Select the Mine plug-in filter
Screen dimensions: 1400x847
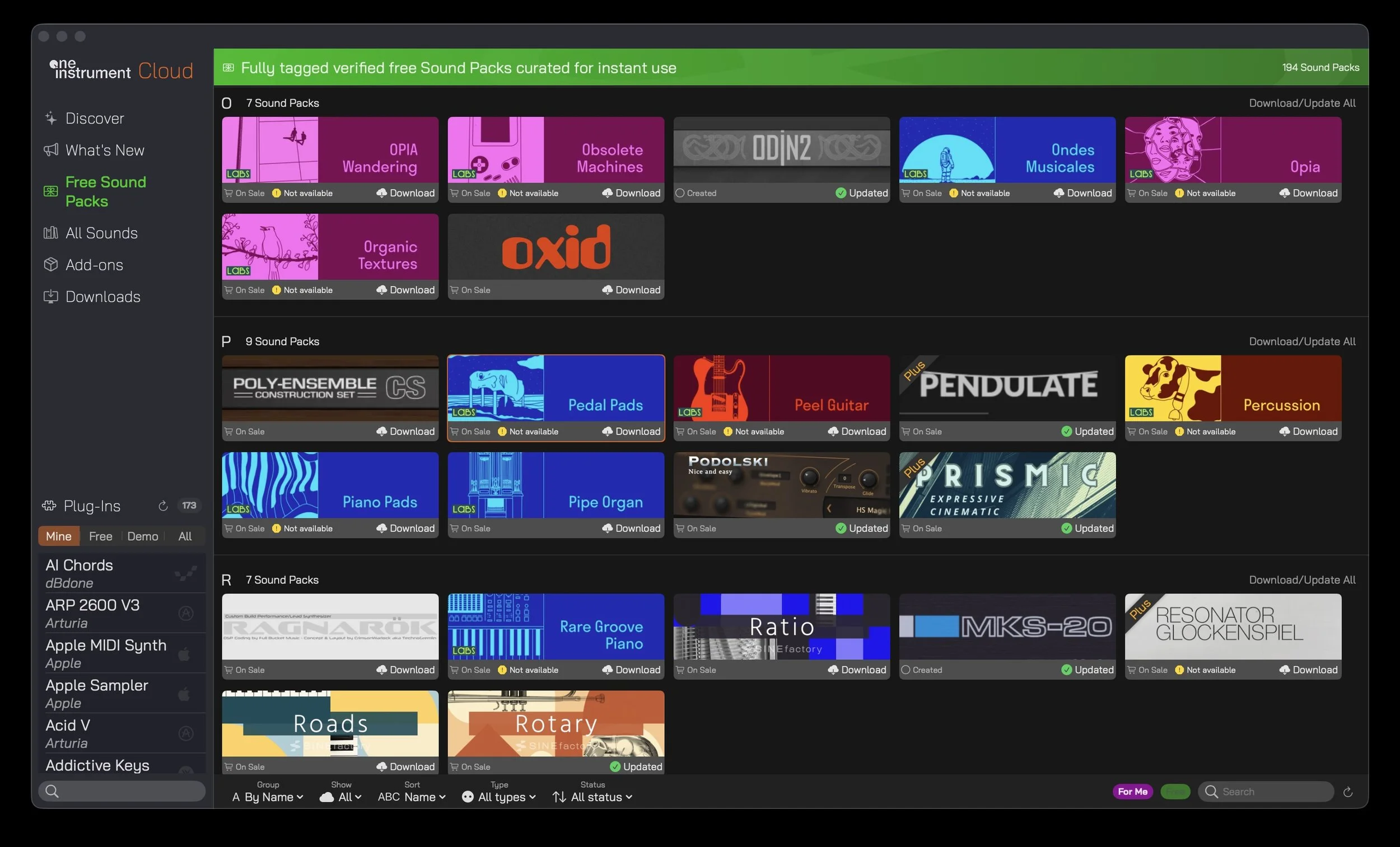pyautogui.click(x=59, y=536)
